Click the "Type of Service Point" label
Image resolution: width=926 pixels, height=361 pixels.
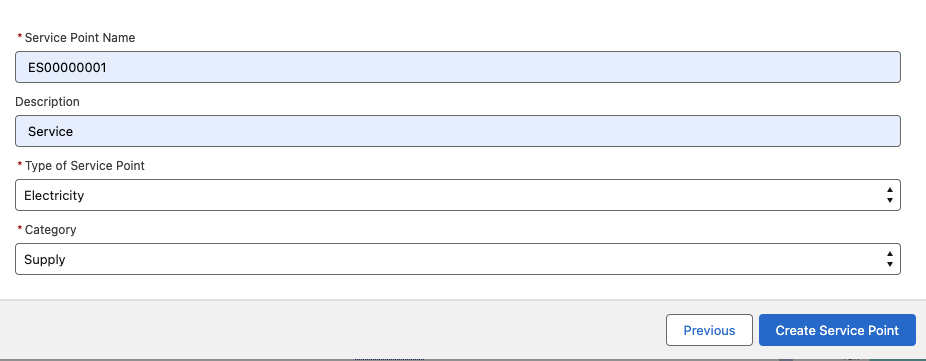click(84, 166)
